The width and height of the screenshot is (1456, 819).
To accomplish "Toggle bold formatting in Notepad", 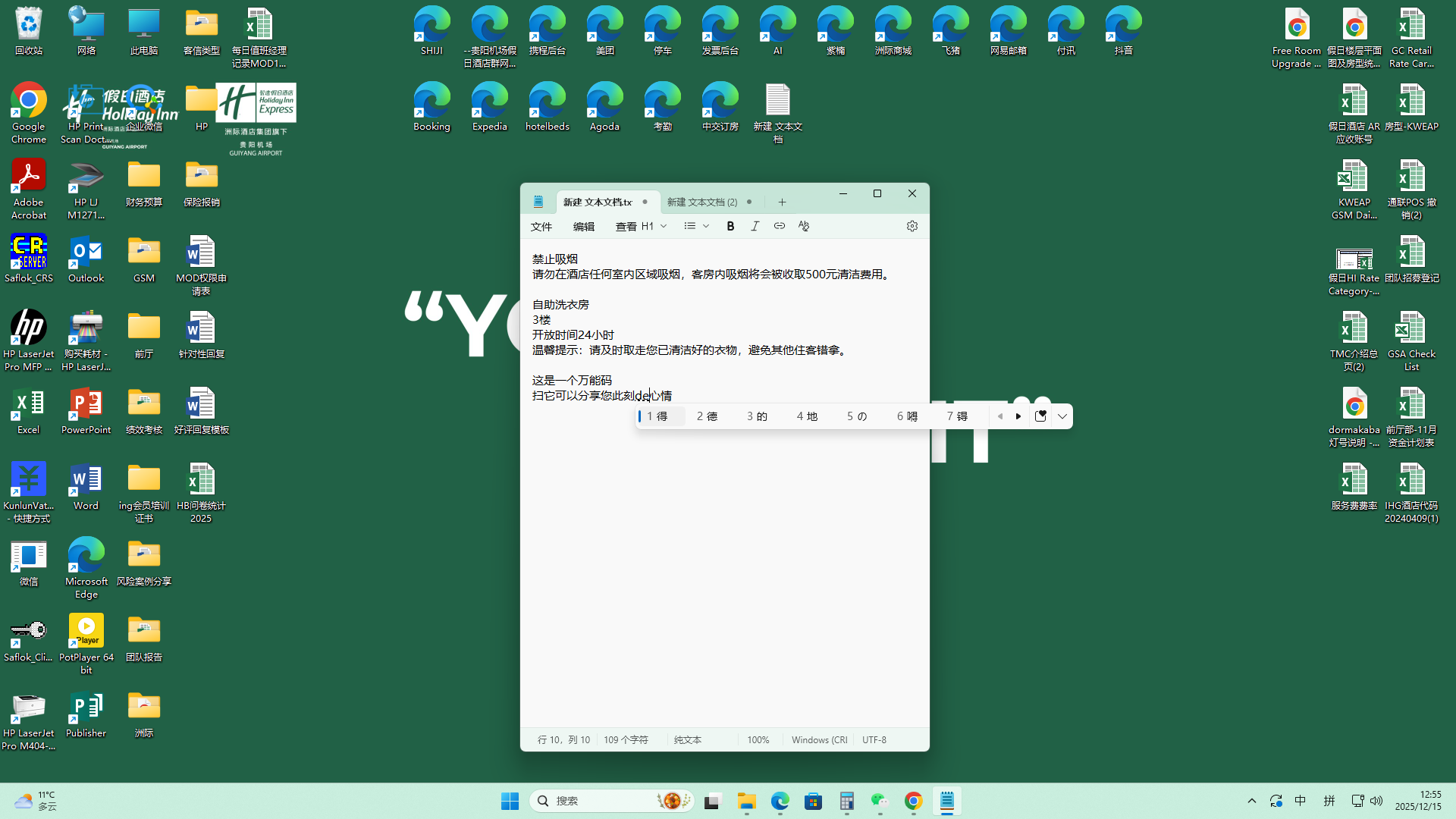I will point(730,226).
